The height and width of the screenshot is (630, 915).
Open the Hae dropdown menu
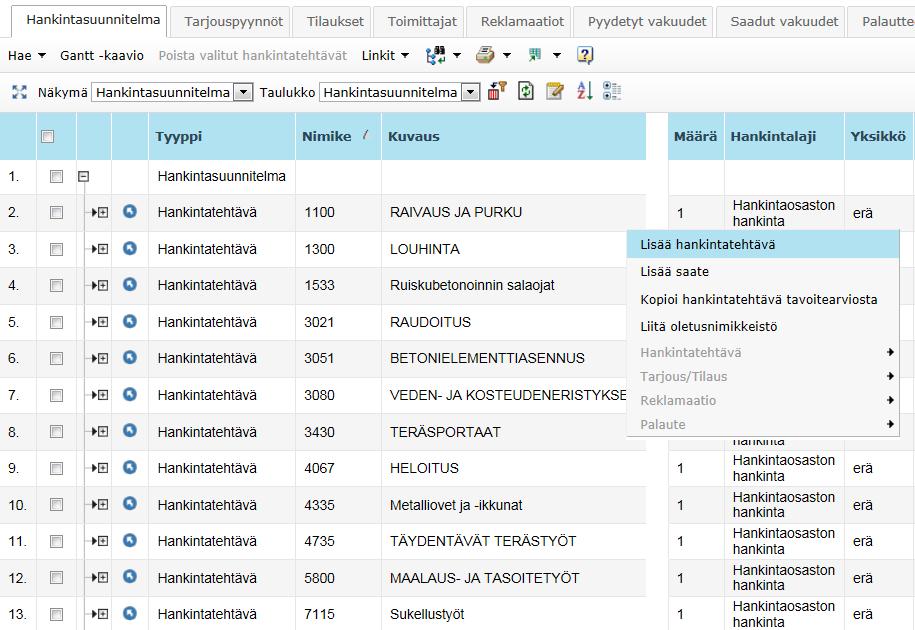[x=26, y=55]
